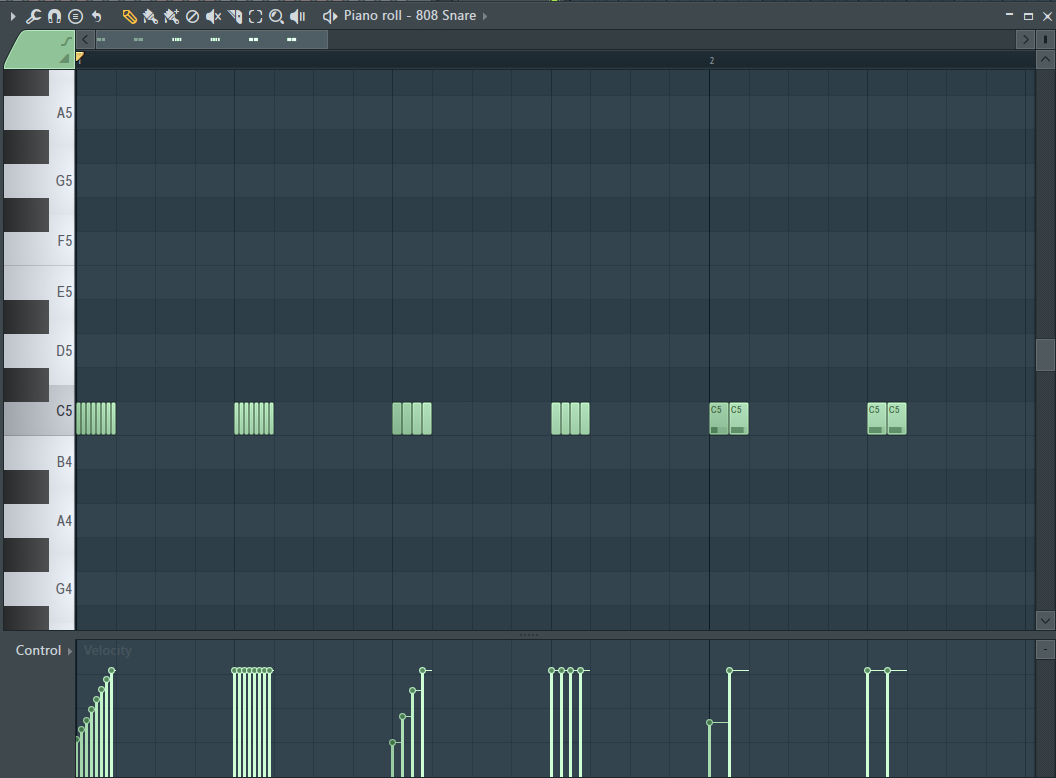Screen dimensions: 1056x778
Task: Maximize the piano roll window
Action: point(1028,16)
